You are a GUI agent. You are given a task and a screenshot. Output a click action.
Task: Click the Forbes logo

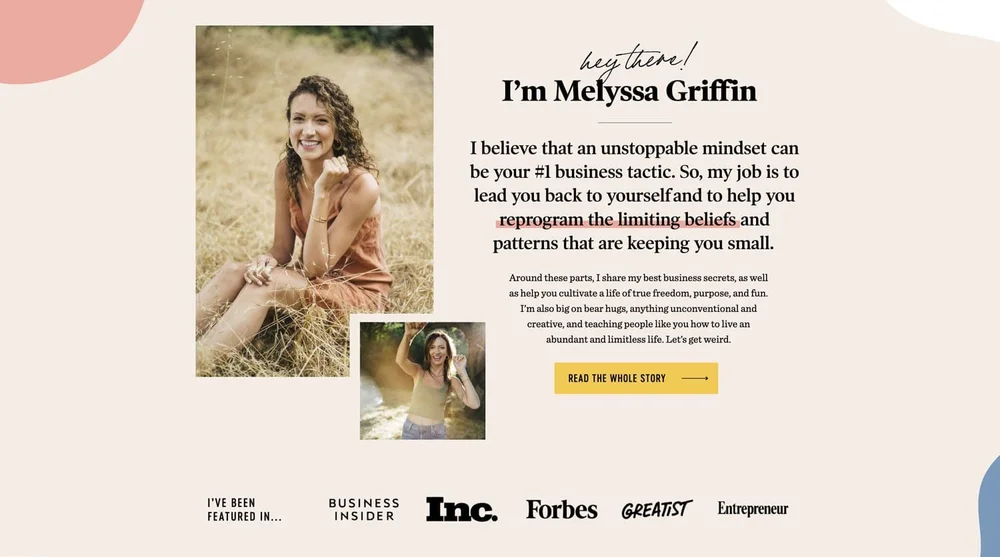[562, 509]
